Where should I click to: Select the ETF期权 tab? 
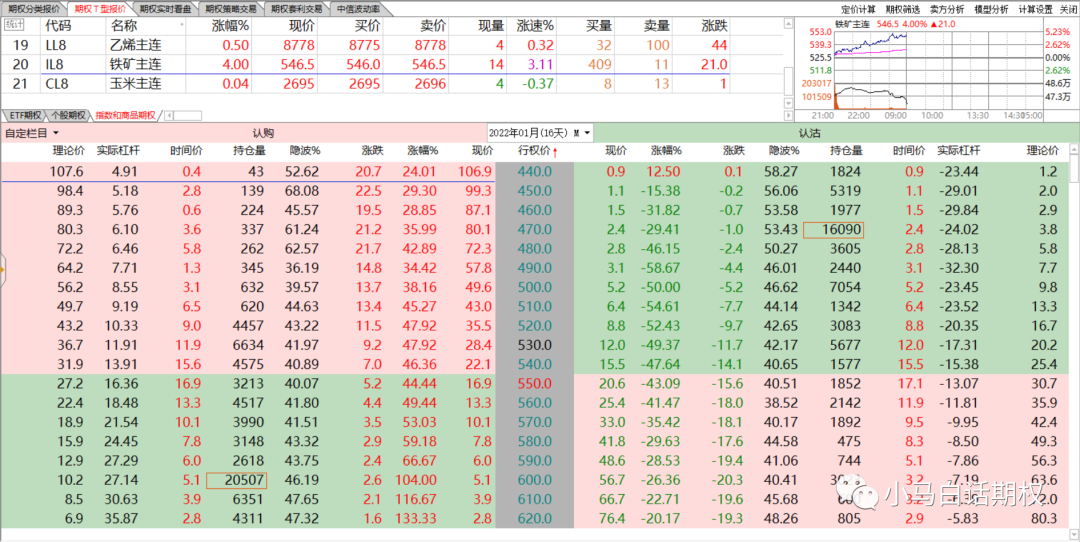(22, 116)
